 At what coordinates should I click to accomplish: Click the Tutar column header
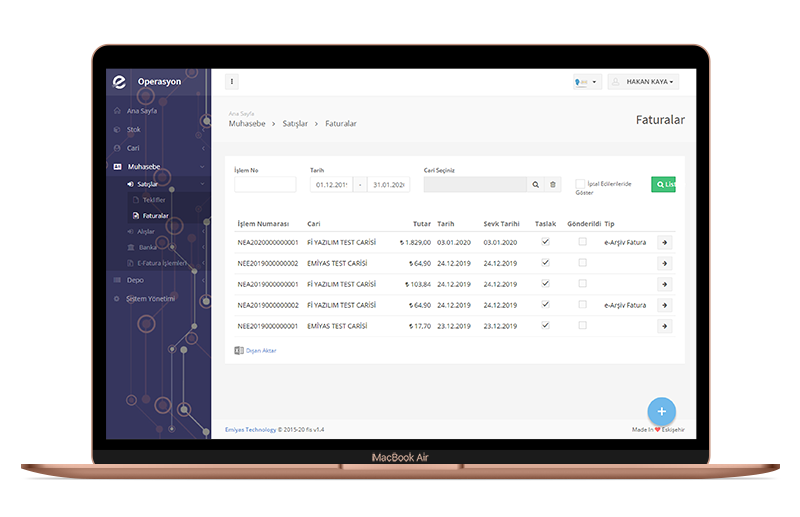(x=422, y=224)
